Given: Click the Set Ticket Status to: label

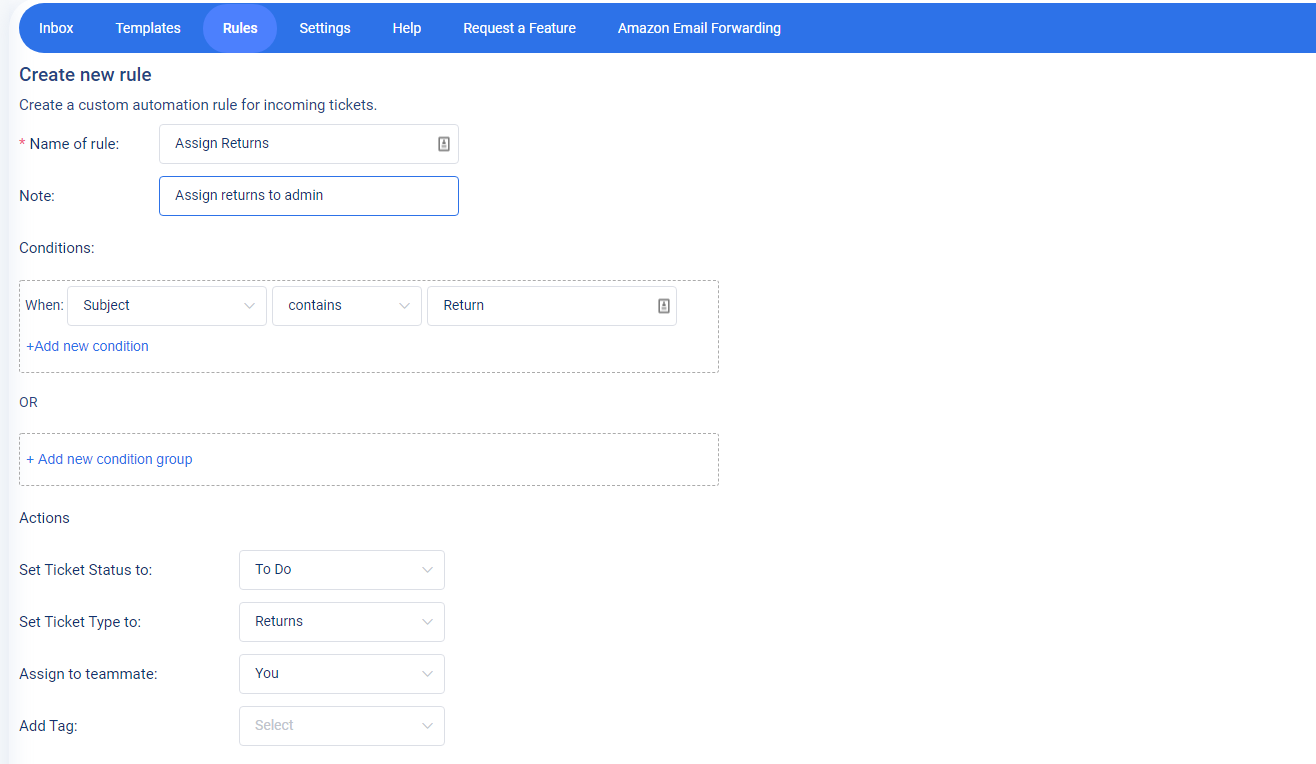Looking at the screenshot, I should [x=85, y=570].
